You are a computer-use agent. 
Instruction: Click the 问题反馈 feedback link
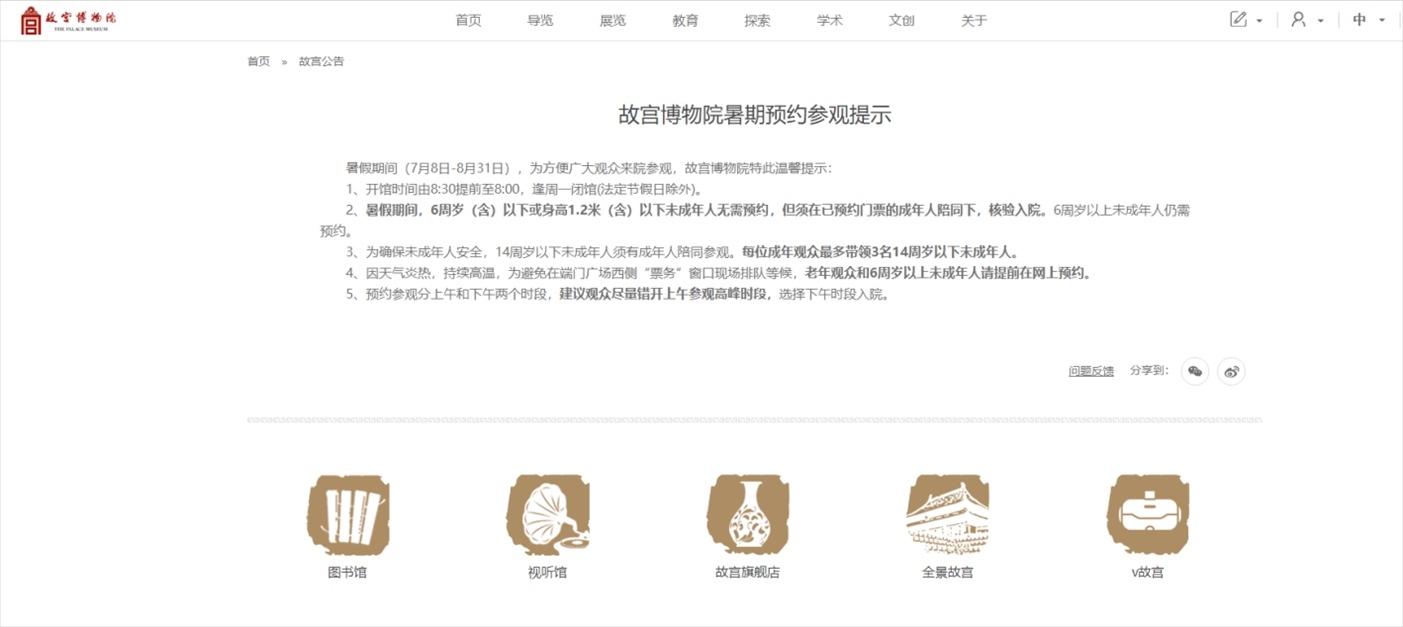[x=1091, y=371]
